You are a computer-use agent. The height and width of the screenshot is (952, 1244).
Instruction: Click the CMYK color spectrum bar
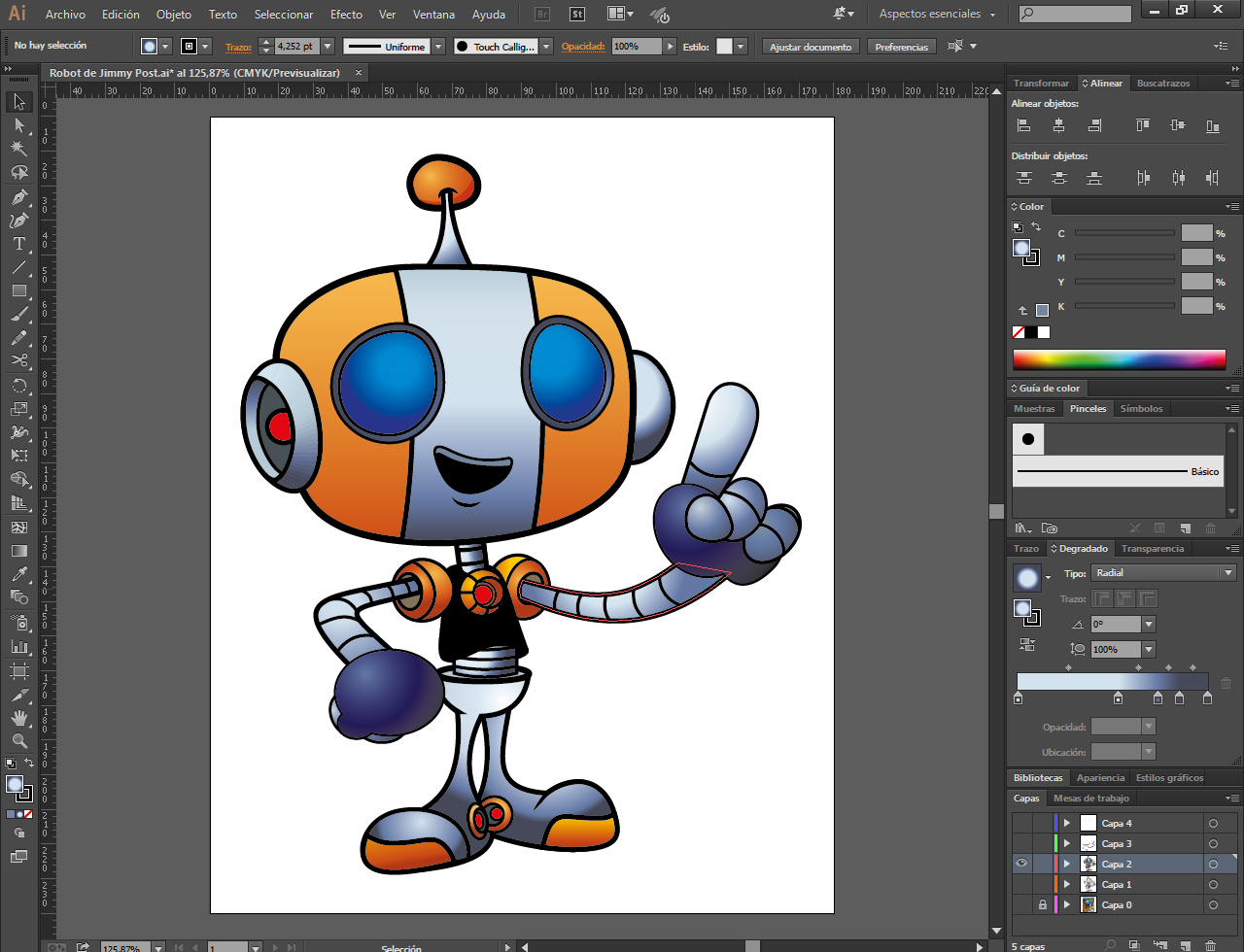[1119, 359]
